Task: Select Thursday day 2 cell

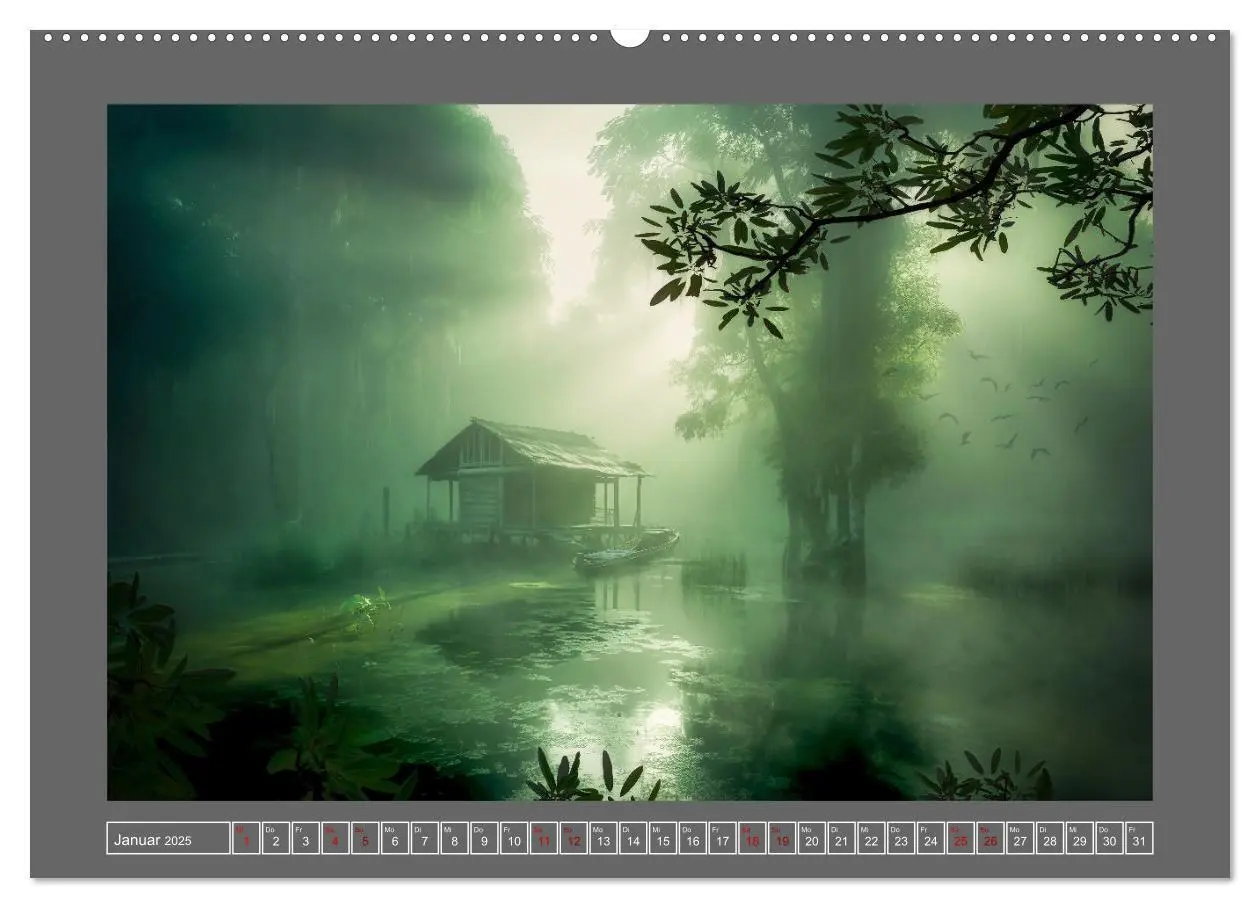Action: click(276, 839)
